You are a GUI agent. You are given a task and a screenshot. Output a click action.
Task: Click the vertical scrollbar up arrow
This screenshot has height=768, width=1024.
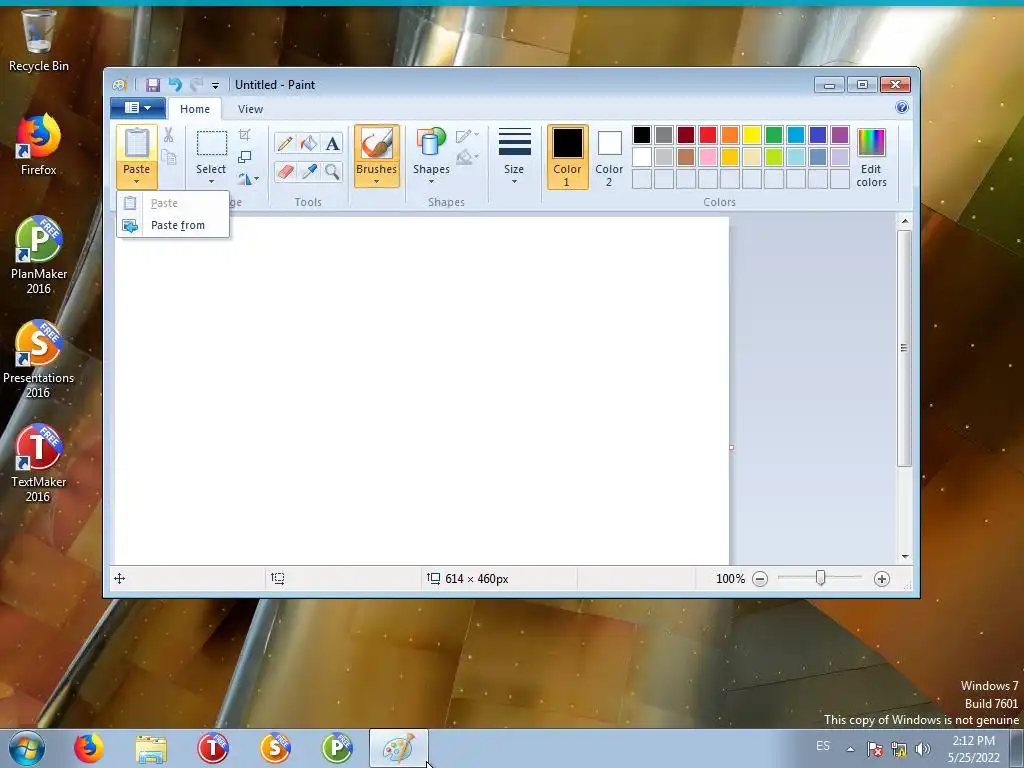tap(904, 221)
